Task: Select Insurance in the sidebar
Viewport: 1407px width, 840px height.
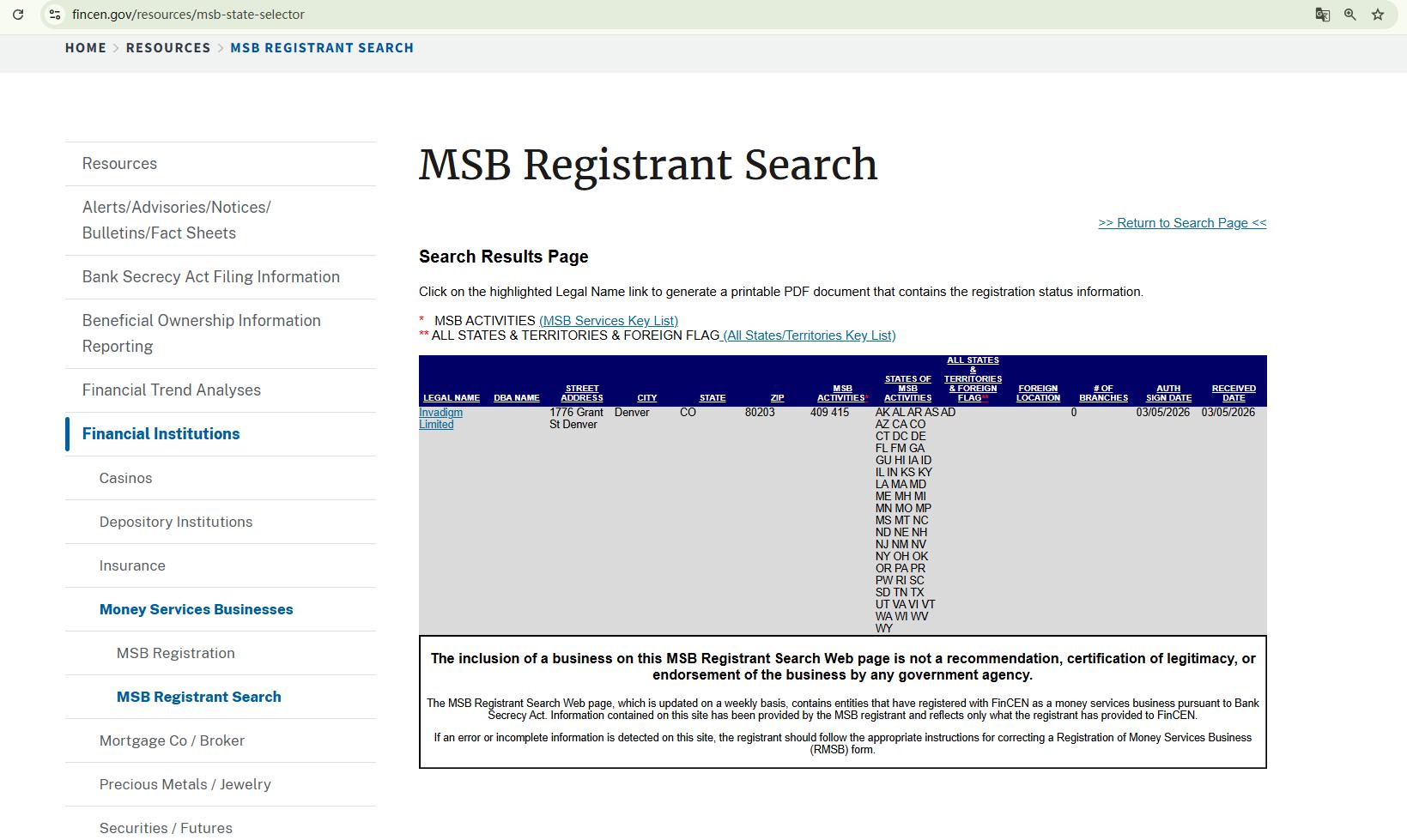Action: pos(132,566)
